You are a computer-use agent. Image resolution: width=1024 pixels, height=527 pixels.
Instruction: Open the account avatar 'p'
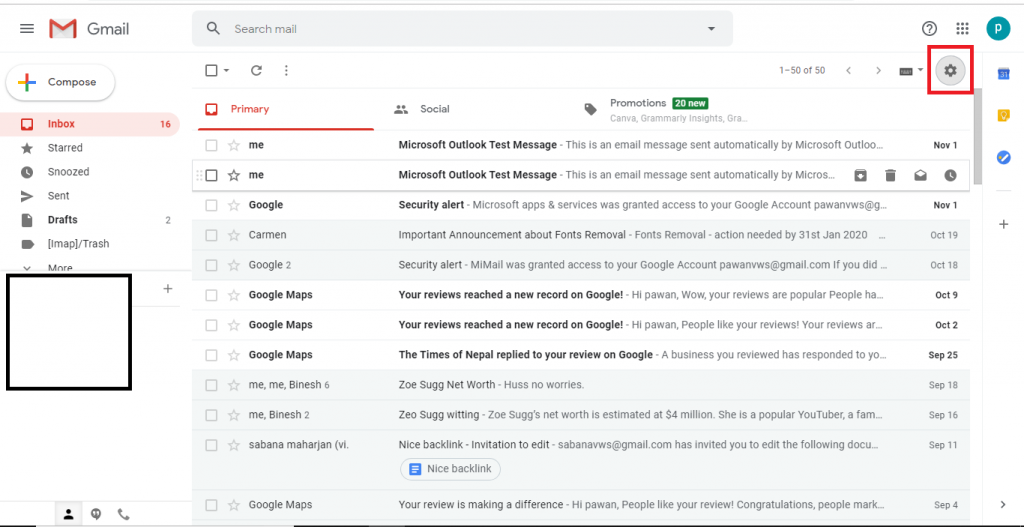pyautogui.click(x=998, y=29)
